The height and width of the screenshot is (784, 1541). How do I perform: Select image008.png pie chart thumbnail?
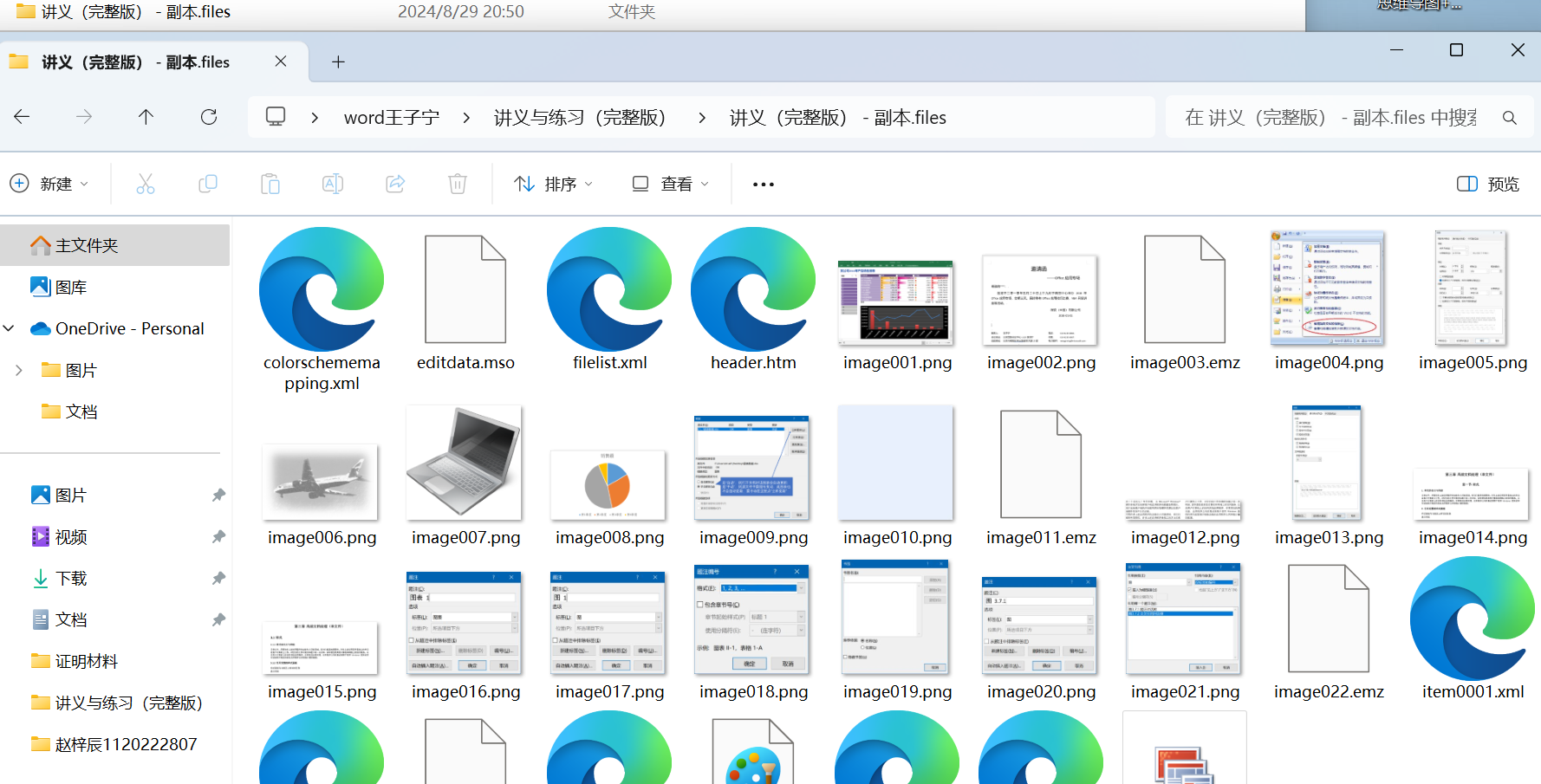point(609,484)
